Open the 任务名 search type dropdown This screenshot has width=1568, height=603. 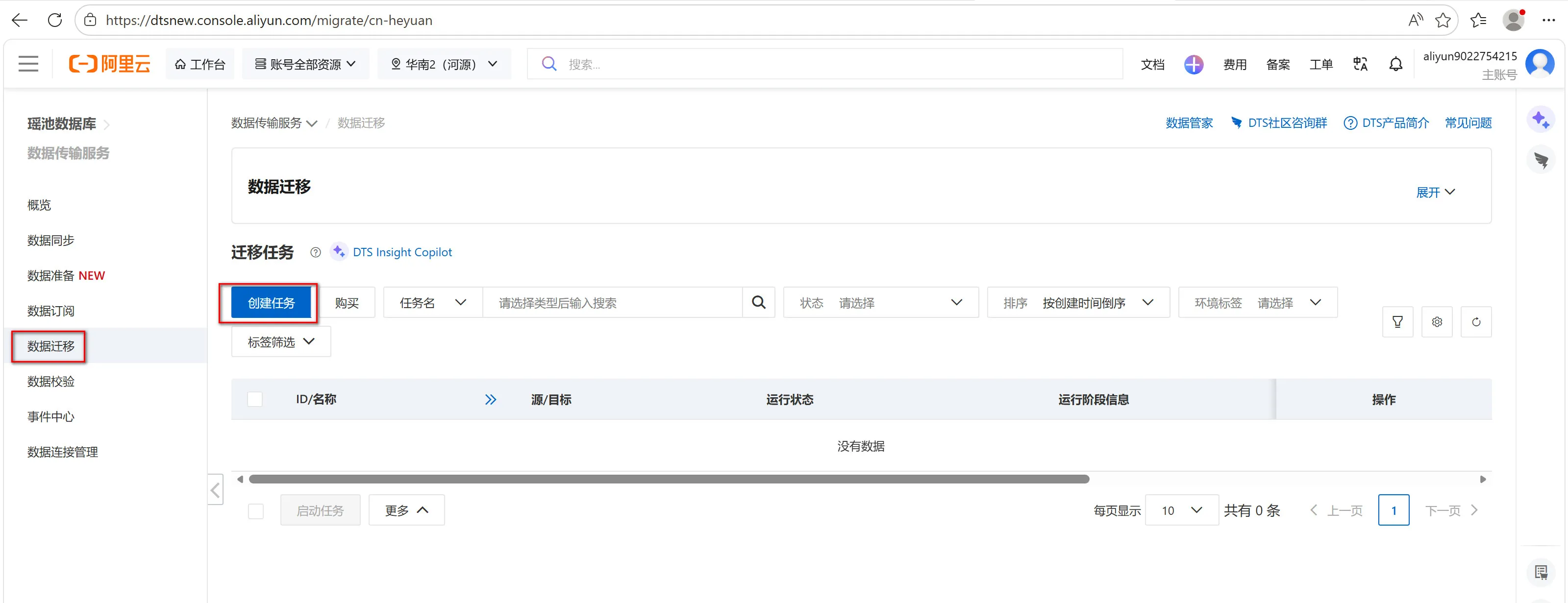pos(433,302)
